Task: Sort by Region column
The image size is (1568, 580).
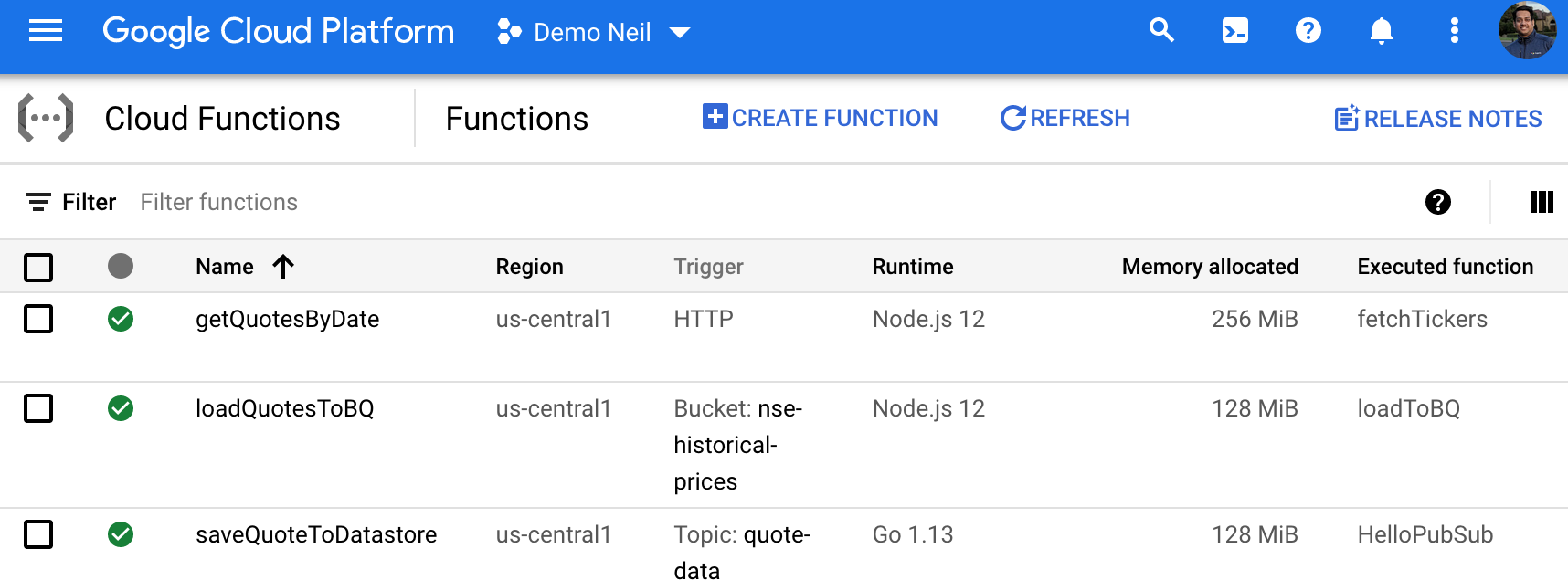Action: [x=529, y=267]
